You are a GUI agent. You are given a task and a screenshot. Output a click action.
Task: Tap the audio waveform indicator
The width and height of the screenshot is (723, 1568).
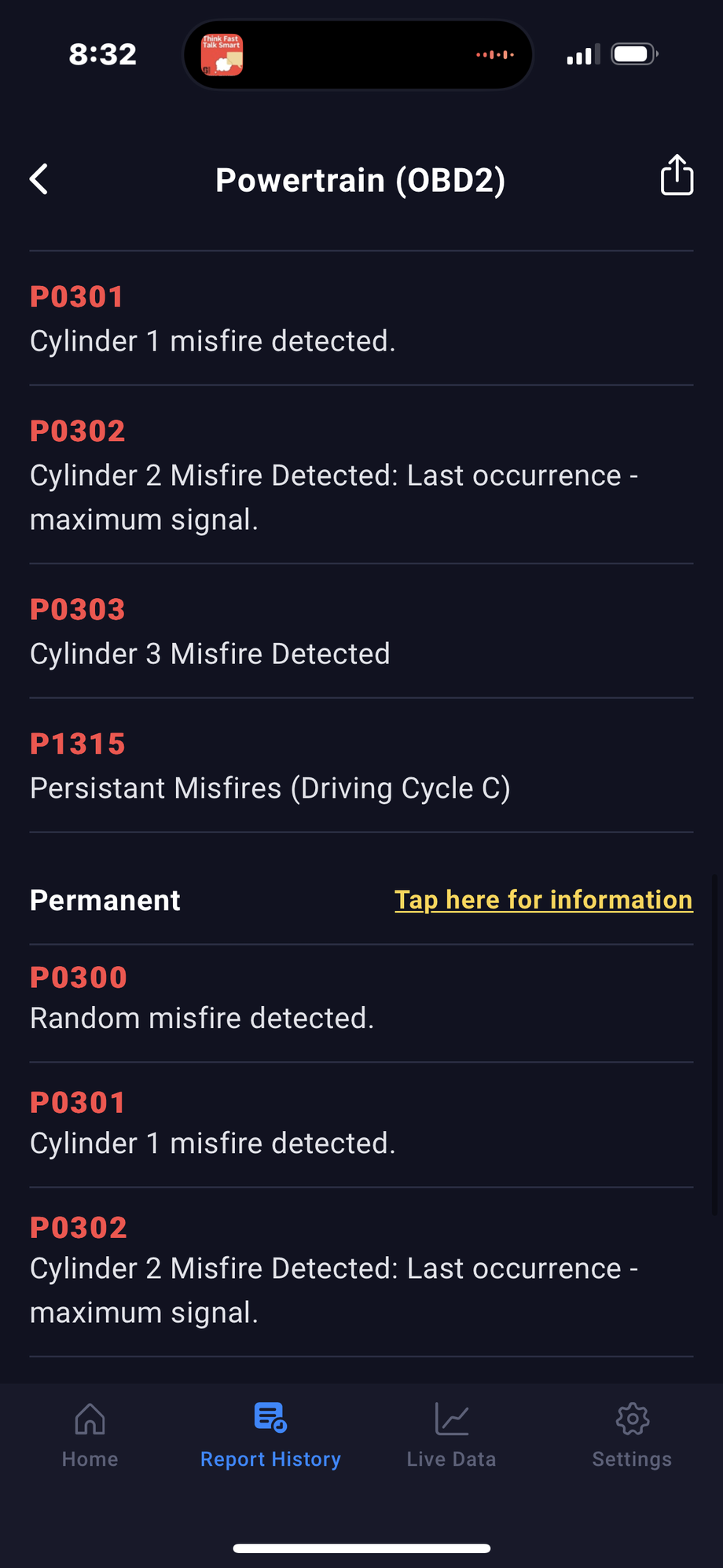pos(495,55)
